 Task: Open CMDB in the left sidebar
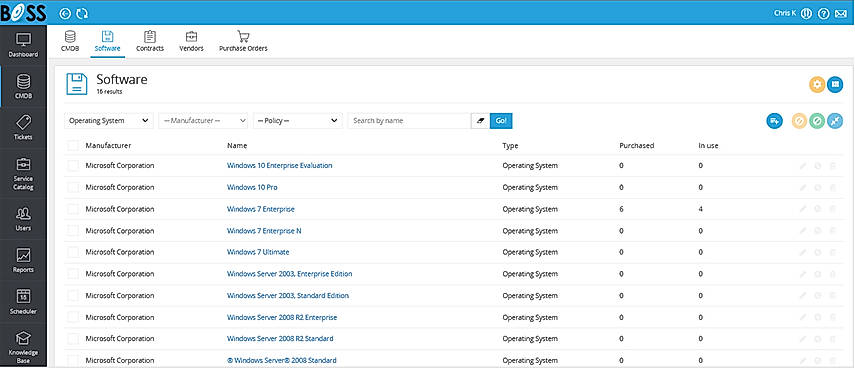pyautogui.click(x=23, y=87)
